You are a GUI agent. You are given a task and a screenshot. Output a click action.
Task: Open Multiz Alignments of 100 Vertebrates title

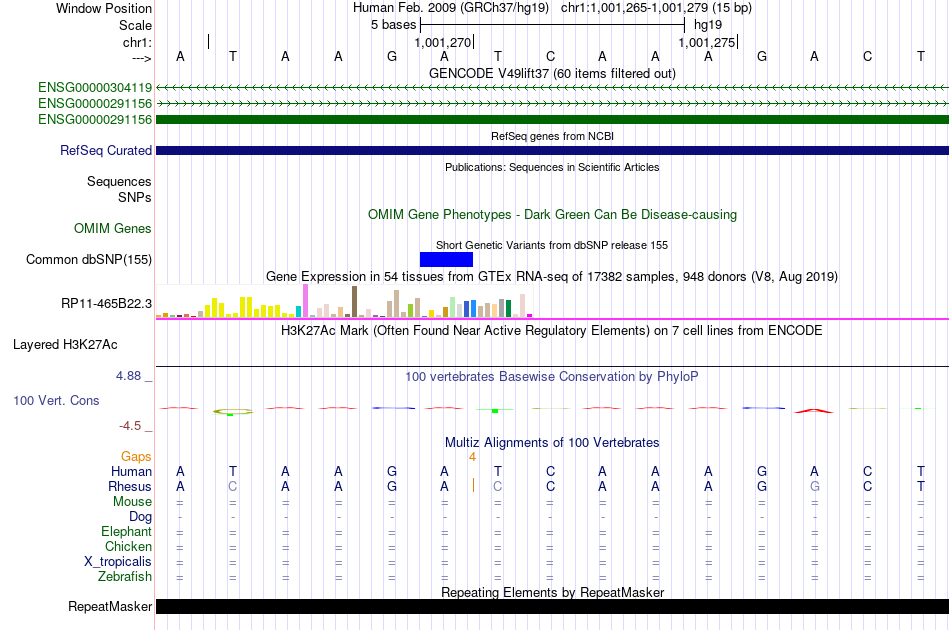pyautogui.click(x=552, y=443)
